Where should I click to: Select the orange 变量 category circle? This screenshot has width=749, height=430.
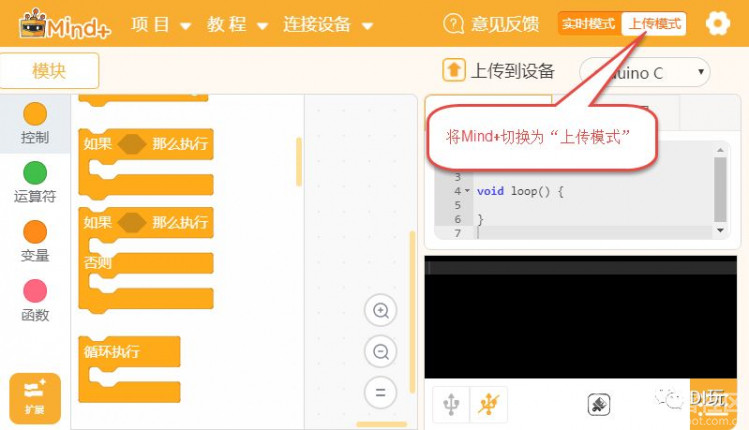pyautogui.click(x=35, y=232)
